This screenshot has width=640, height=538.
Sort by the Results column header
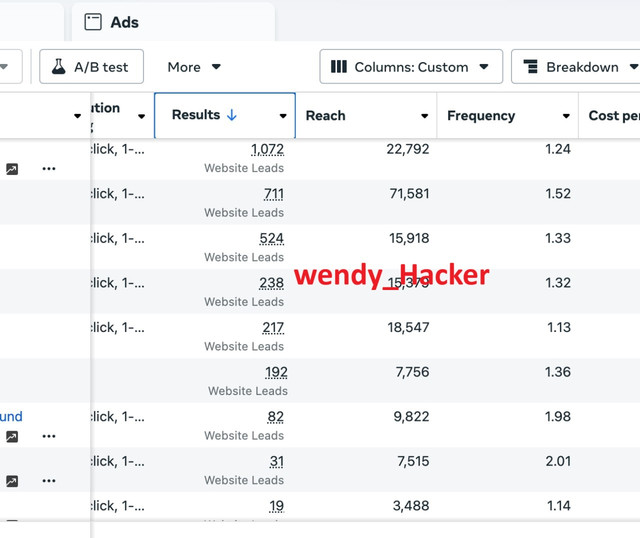225,116
